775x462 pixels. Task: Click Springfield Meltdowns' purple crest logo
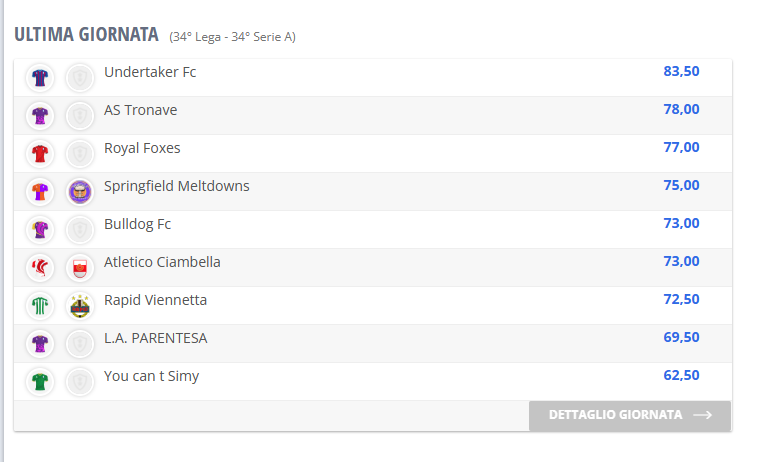[80, 192]
